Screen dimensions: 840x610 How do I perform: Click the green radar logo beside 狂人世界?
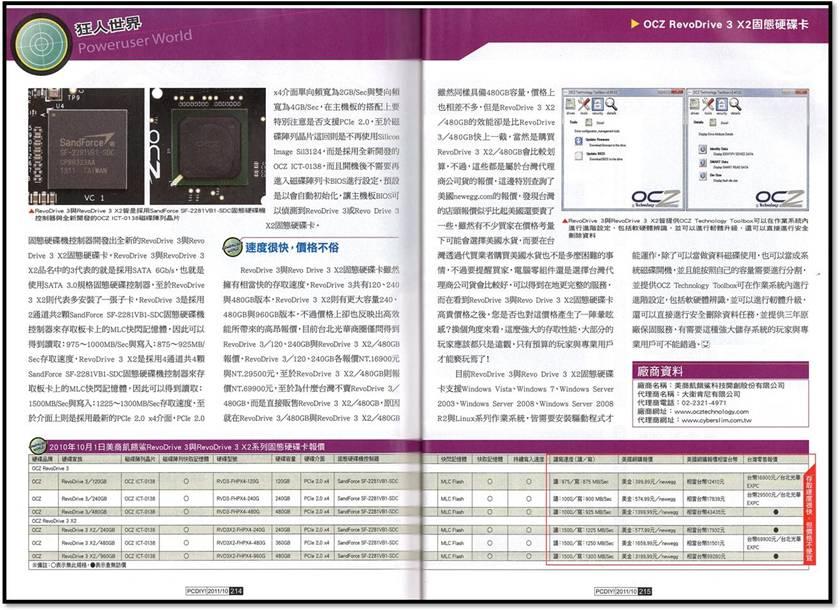point(41,45)
